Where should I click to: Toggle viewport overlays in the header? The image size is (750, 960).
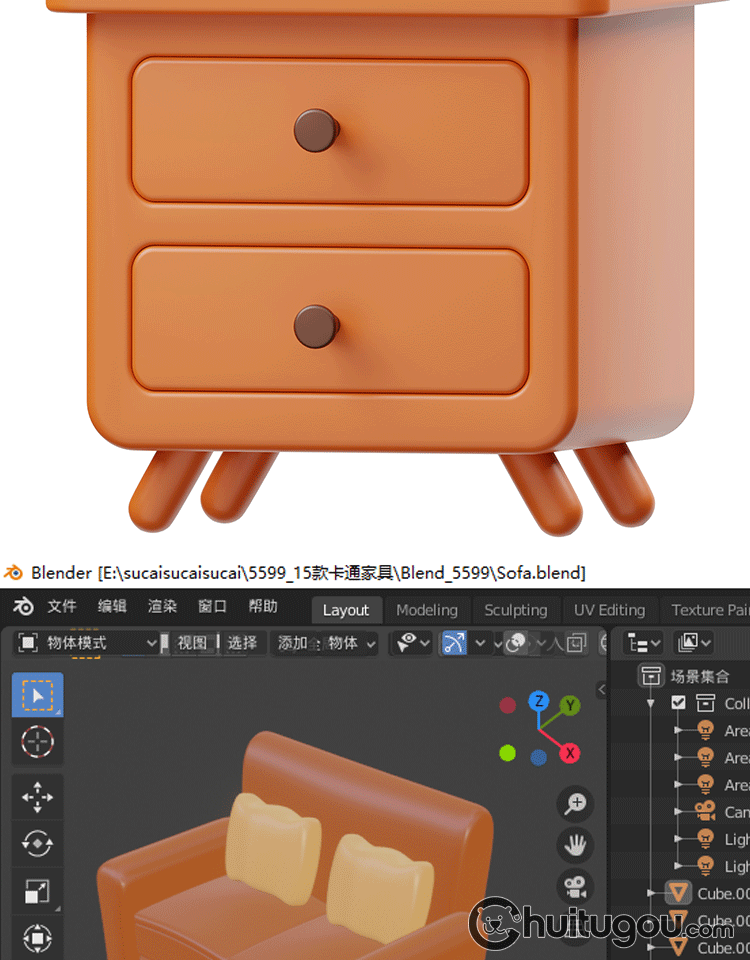[x=517, y=643]
